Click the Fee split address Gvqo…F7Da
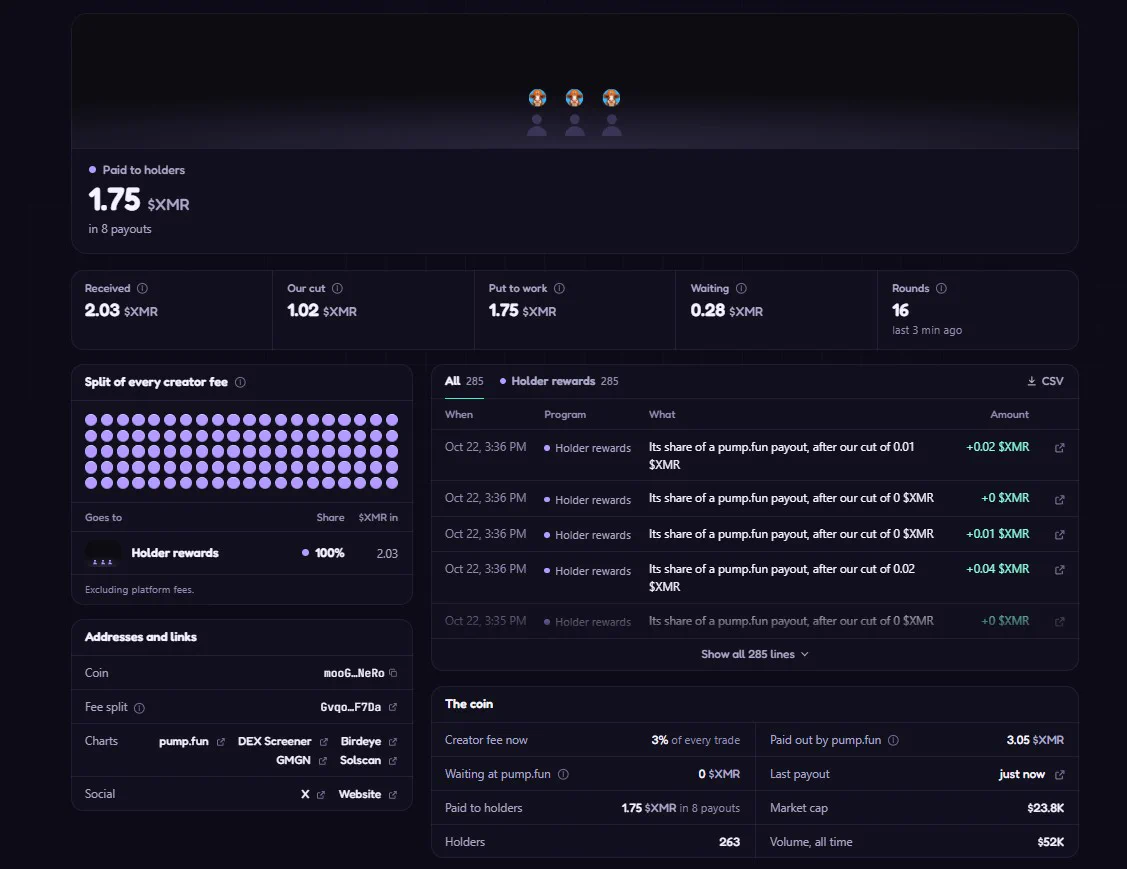1127x869 pixels. click(350, 707)
